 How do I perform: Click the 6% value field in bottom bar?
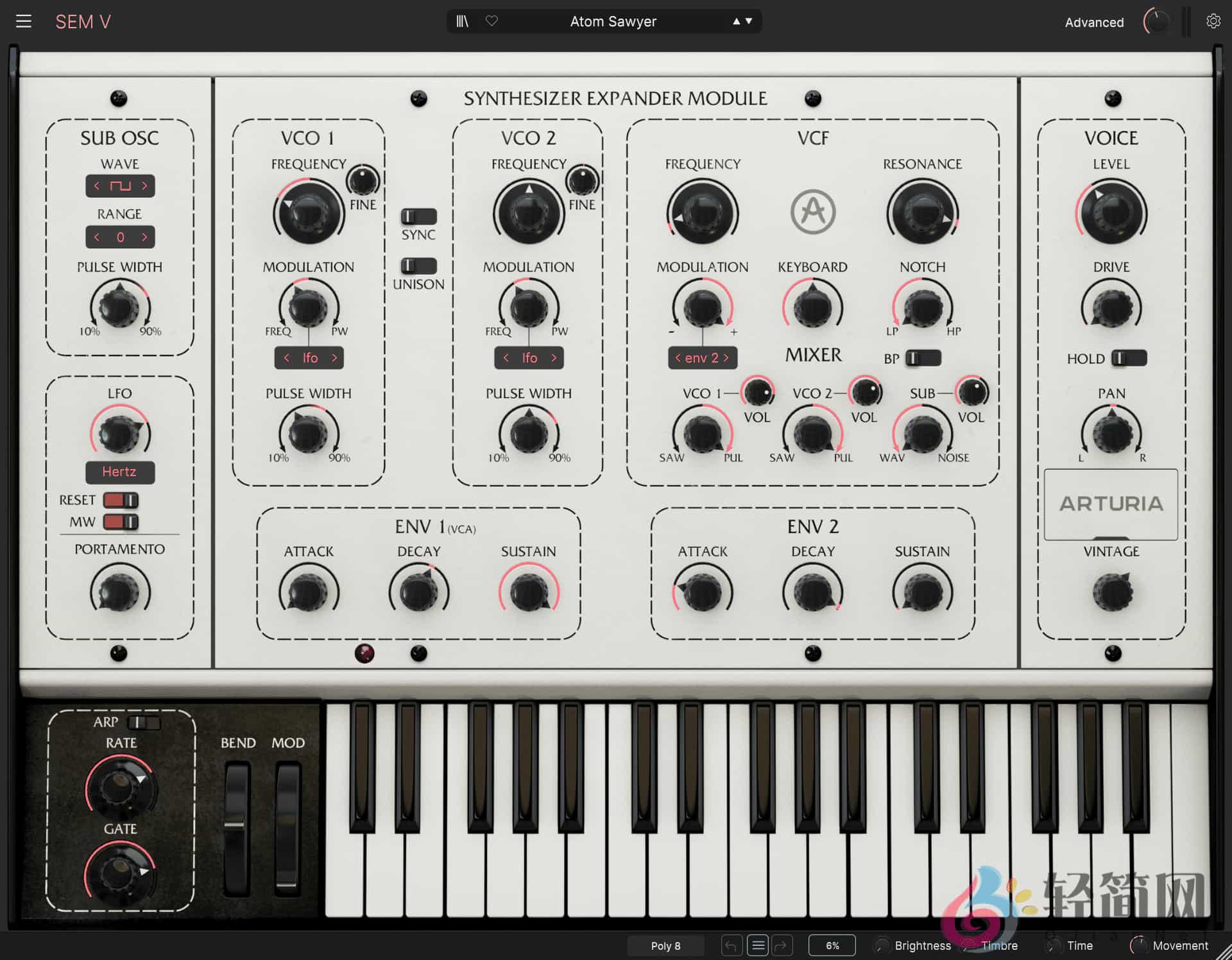(832, 945)
